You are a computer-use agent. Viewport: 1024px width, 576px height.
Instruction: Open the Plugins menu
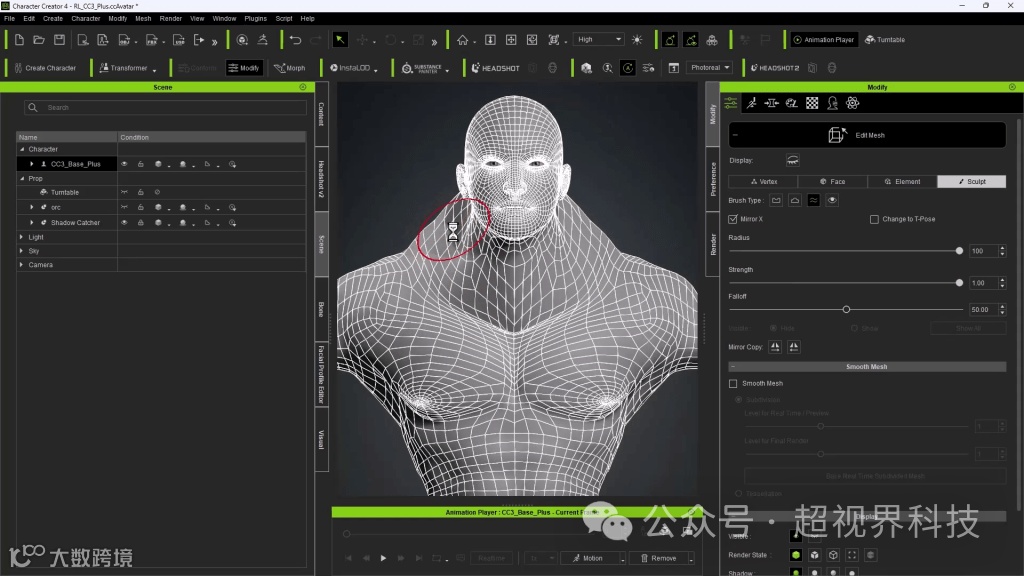point(255,18)
